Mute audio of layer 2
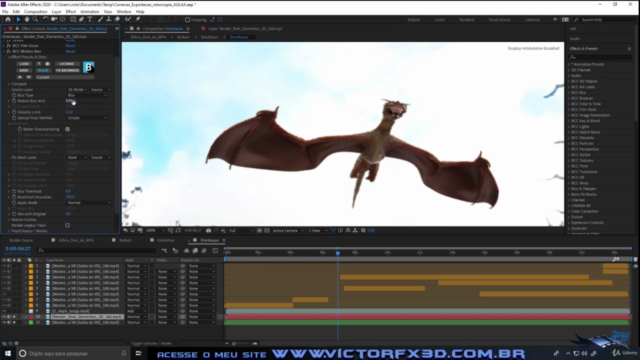Screen dimensions: 640x360 9,271
